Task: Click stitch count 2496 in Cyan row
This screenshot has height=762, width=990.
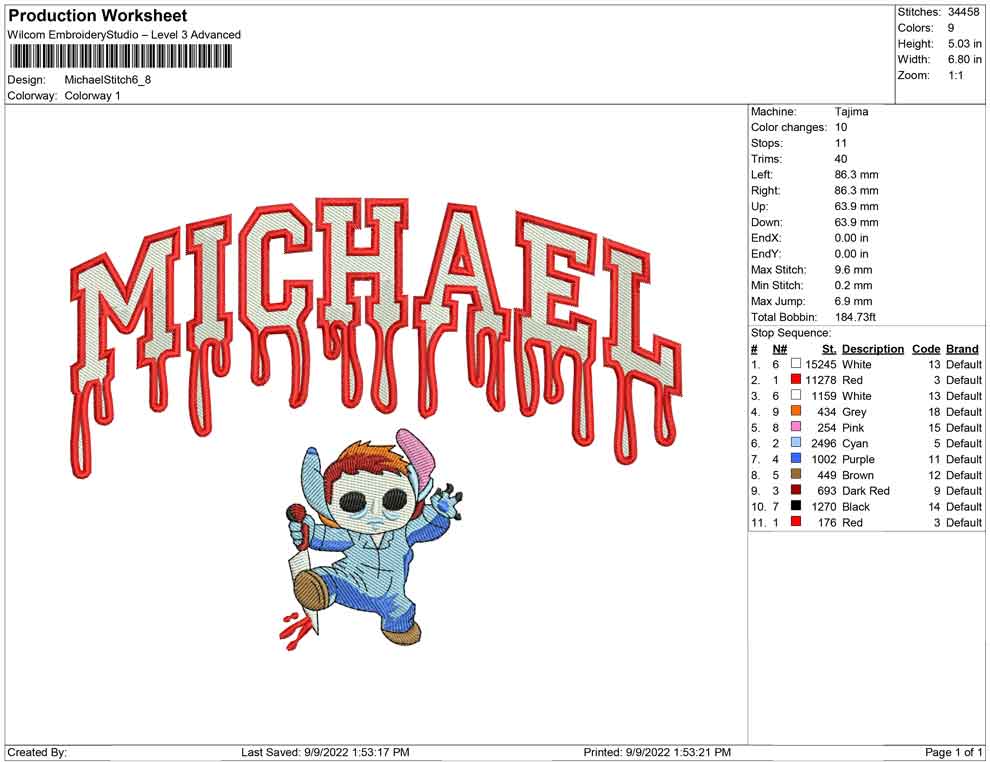Action: (x=824, y=443)
